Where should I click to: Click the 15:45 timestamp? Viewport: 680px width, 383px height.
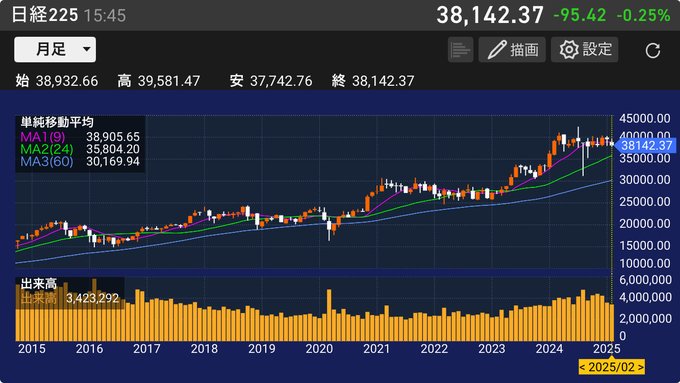105,16
